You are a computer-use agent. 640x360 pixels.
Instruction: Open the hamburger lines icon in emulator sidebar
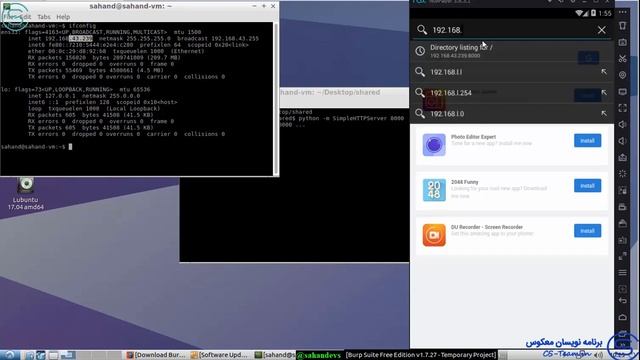(622, 272)
